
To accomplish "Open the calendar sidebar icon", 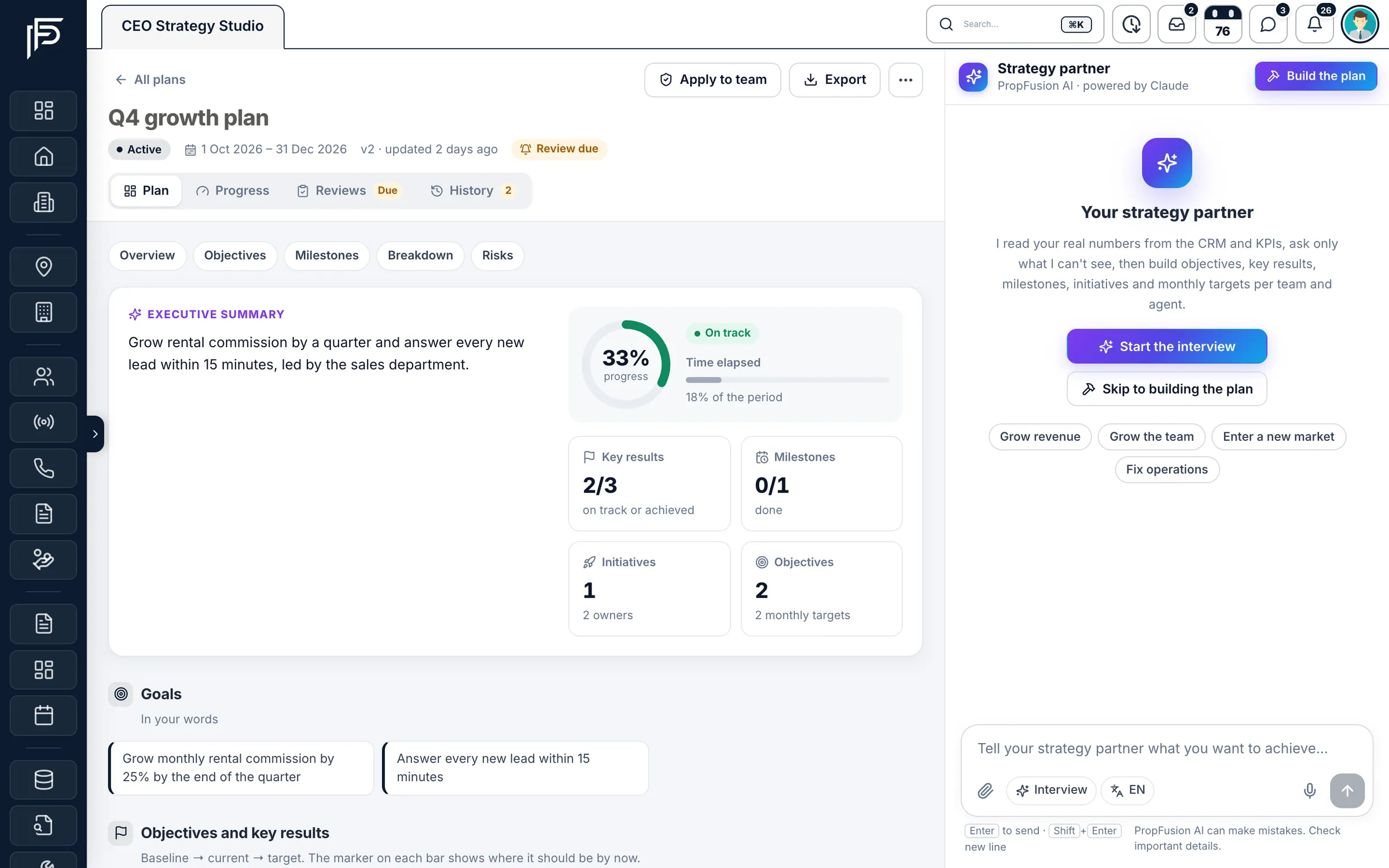I will click(x=43, y=715).
